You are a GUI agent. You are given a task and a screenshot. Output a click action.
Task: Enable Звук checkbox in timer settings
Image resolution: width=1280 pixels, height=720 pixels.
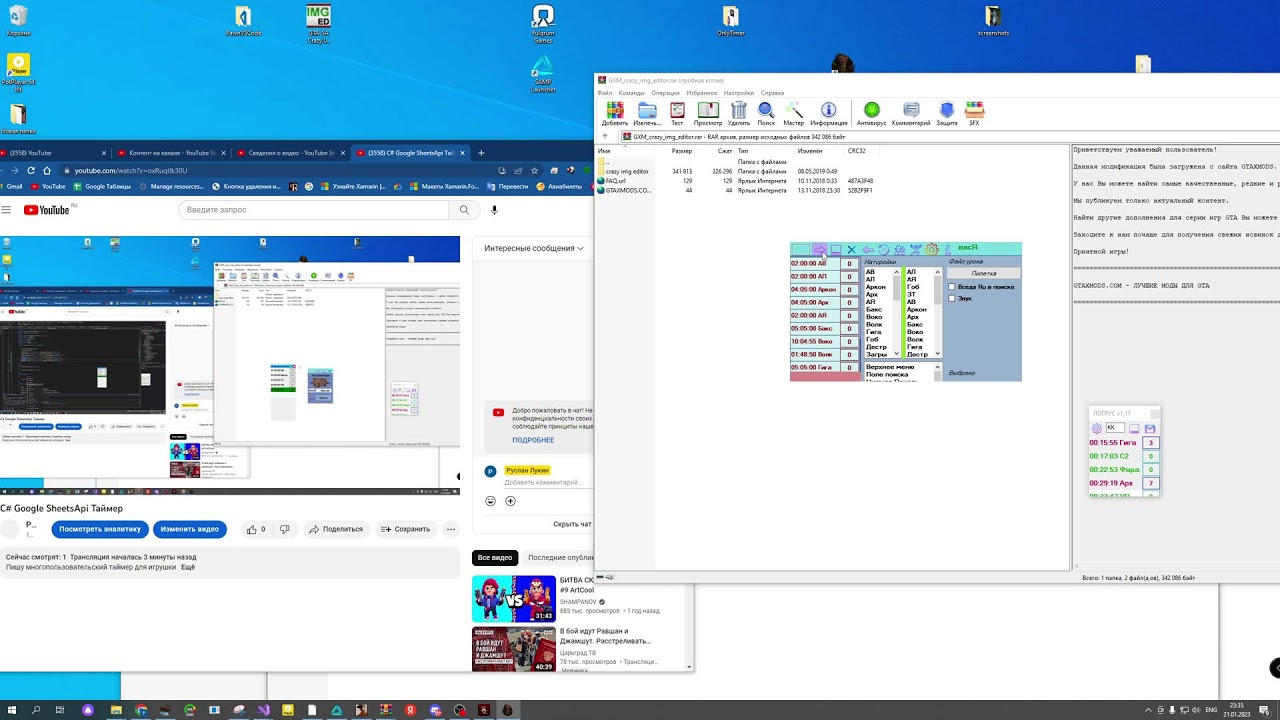tap(951, 298)
